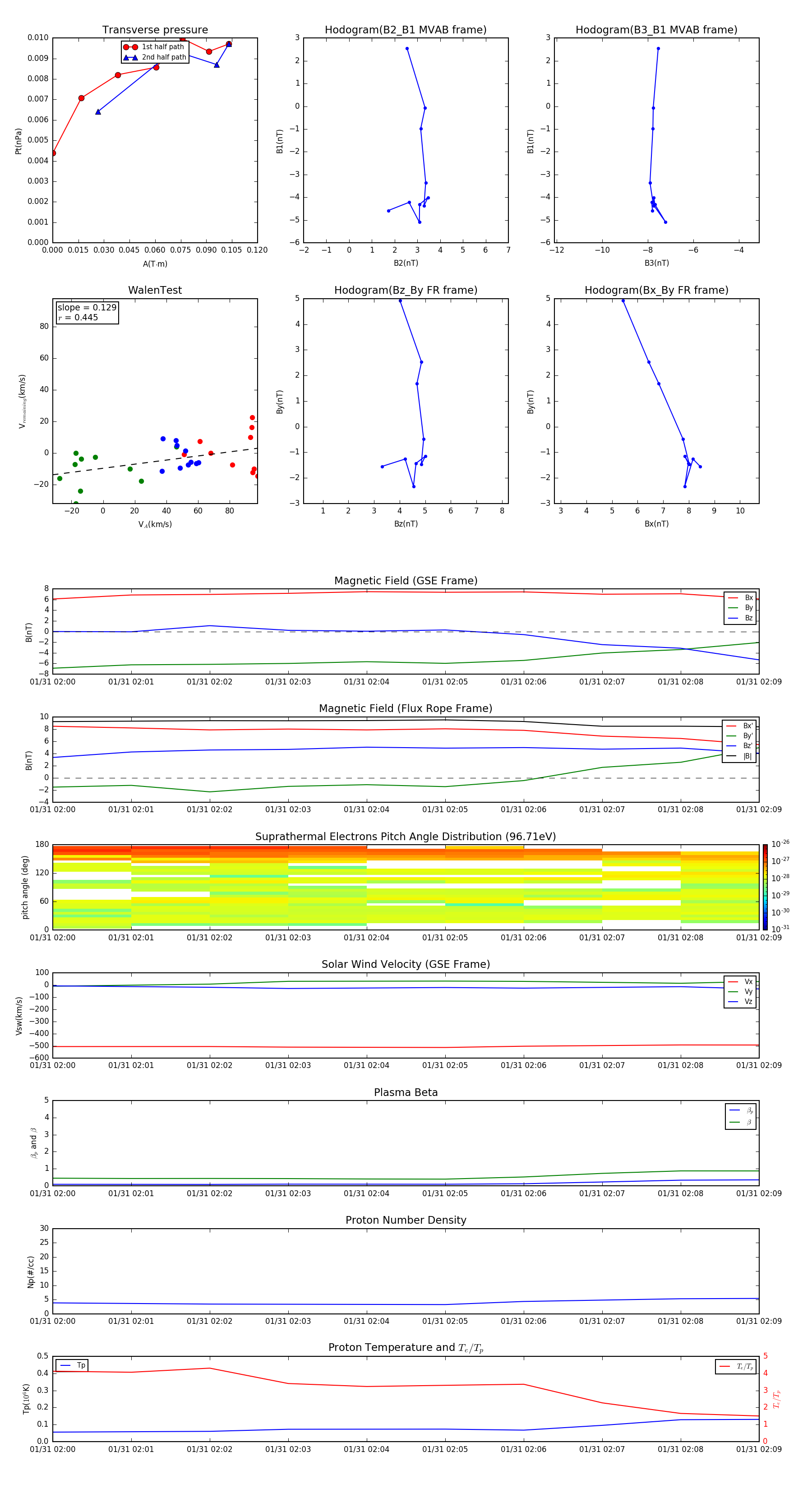Click the pitch angle colorbar
The image size is (812, 1489).
765,887
